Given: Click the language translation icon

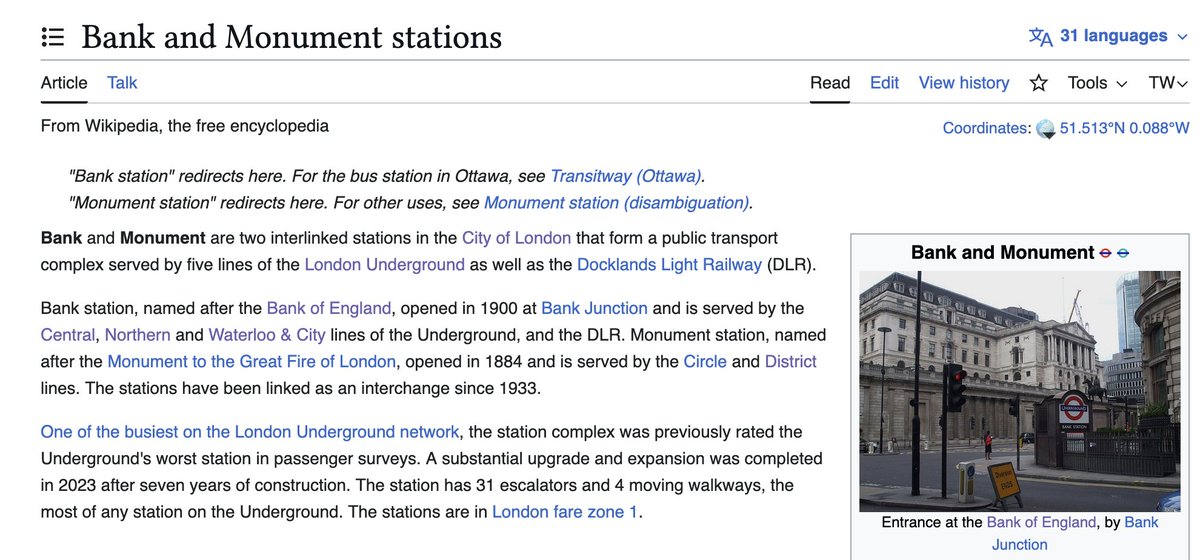Looking at the screenshot, I should [1041, 37].
